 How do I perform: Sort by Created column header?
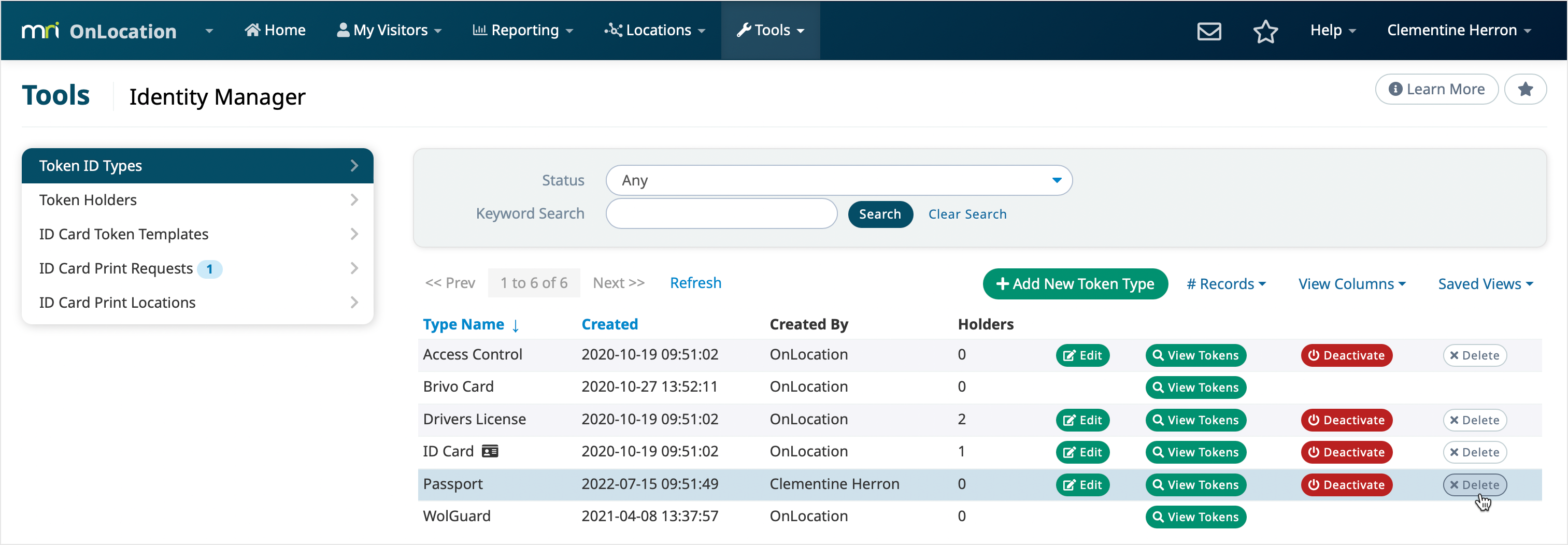coord(609,324)
